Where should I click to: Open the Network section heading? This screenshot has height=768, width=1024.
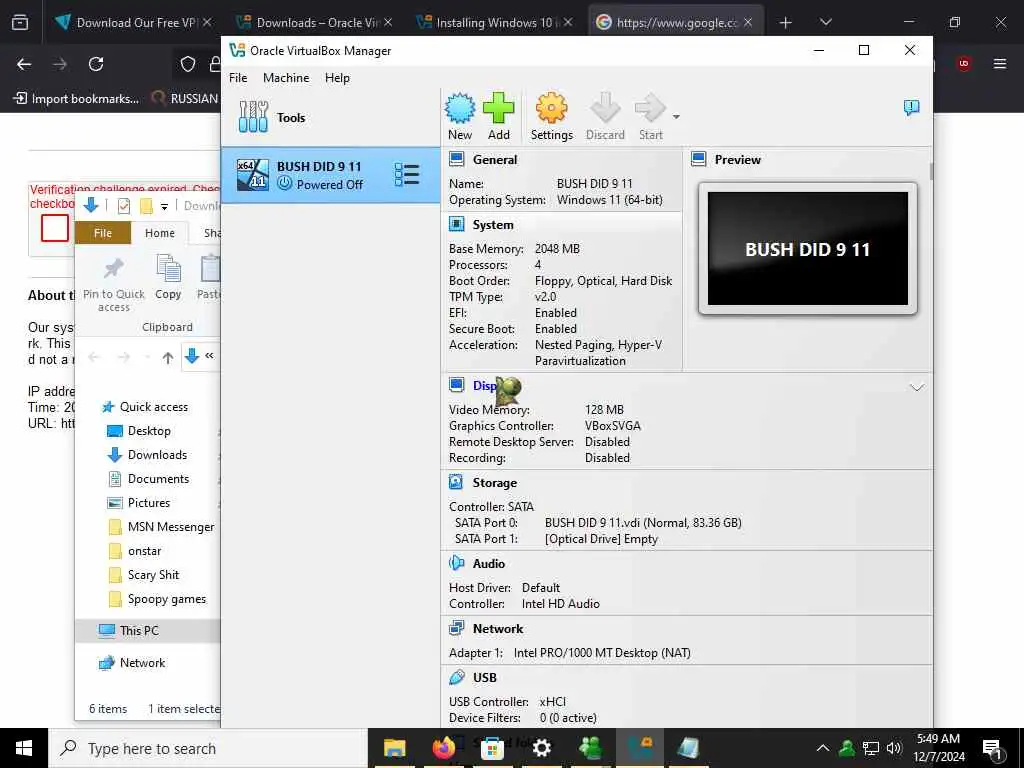coord(498,629)
